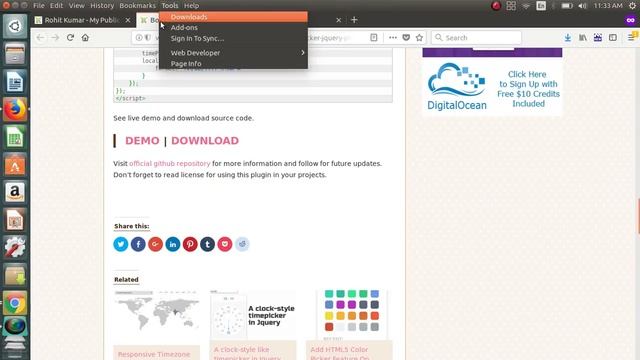Open LibreOffice Calc from the dock

(15, 137)
